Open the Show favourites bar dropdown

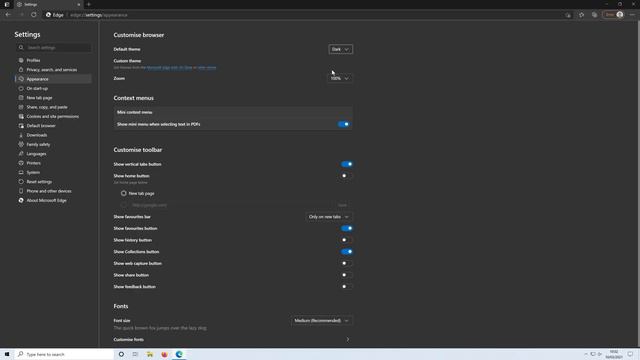point(329,217)
